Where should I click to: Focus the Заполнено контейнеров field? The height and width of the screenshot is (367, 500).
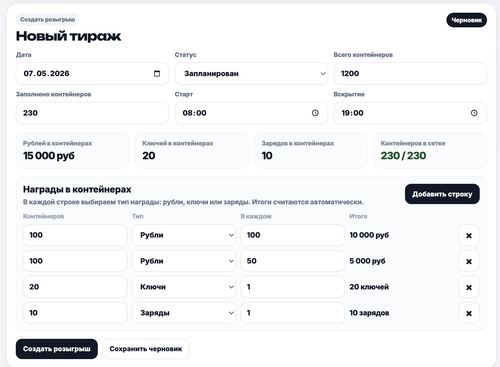(x=92, y=113)
